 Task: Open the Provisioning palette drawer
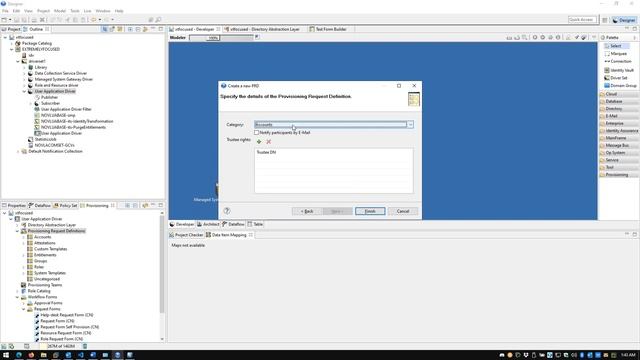619,175
